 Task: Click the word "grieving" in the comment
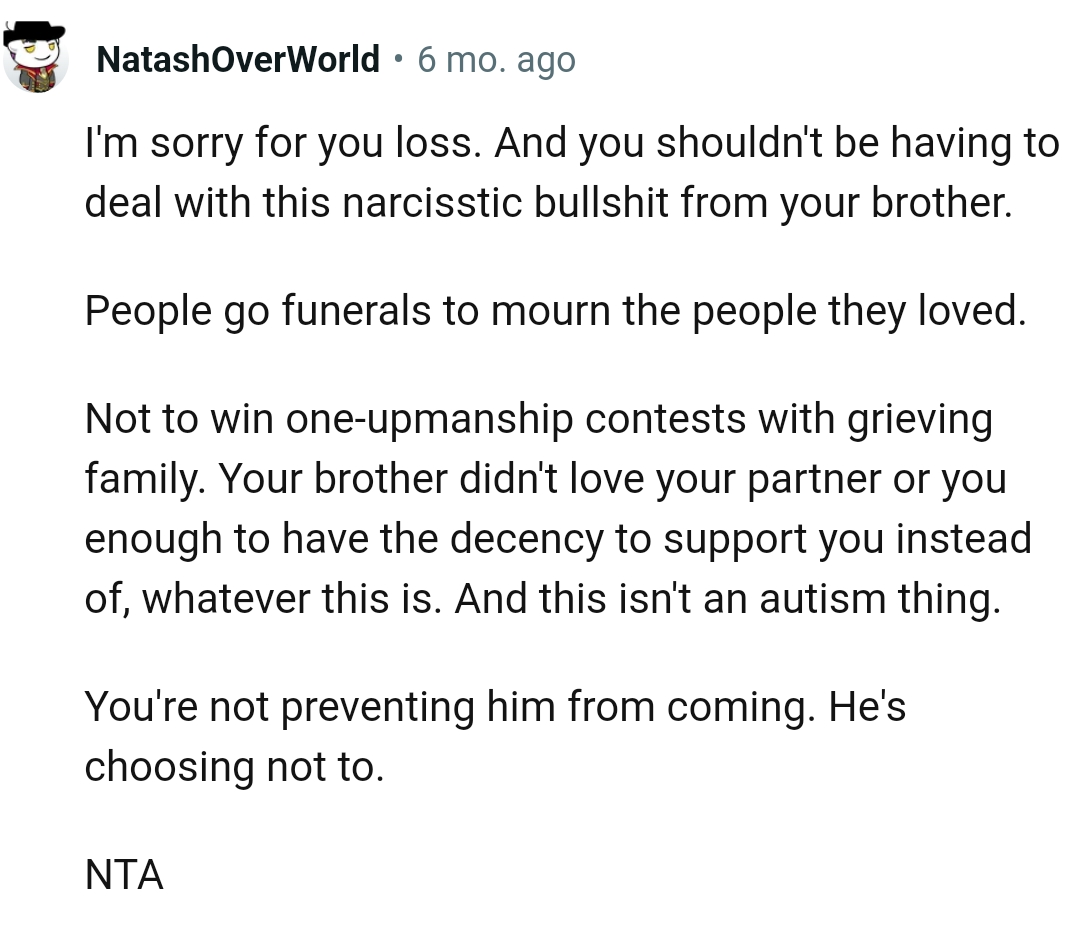click(x=920, y=419)
